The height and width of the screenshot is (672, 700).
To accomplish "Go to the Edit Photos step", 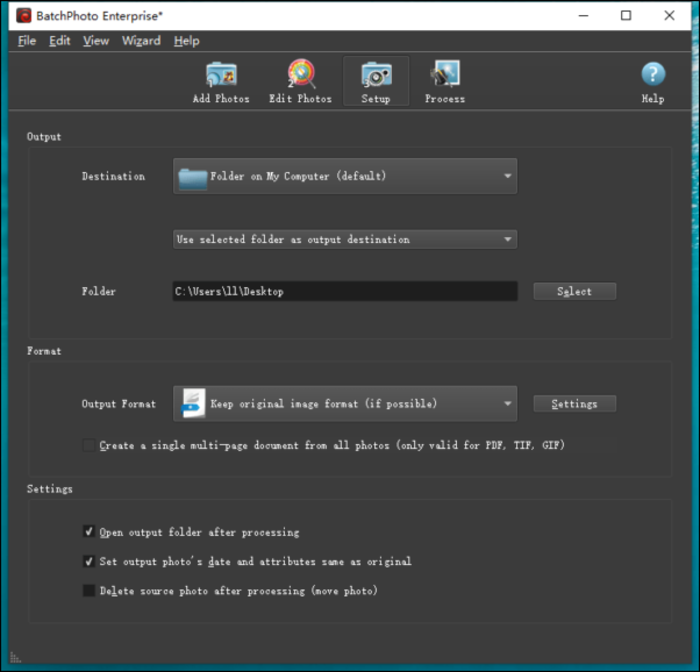I will pyautogui.click(x=300, y=82).
